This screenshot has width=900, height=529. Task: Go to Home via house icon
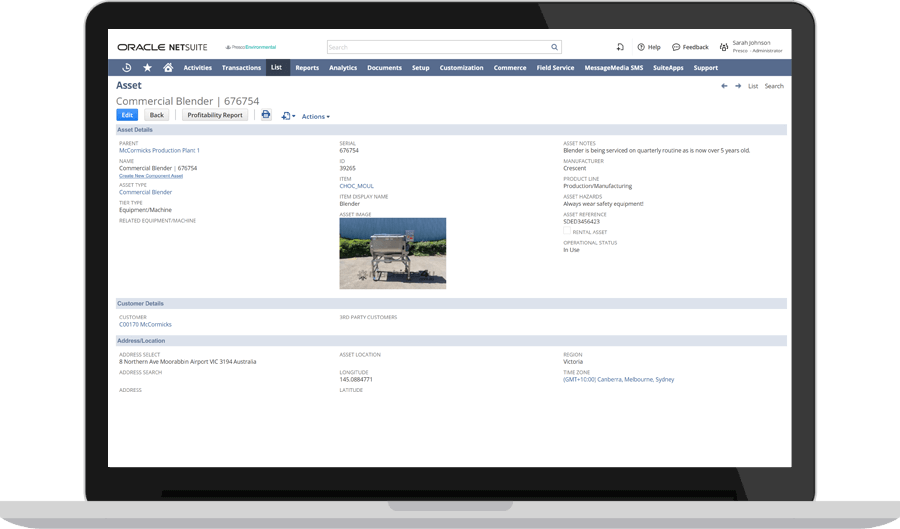168,68
